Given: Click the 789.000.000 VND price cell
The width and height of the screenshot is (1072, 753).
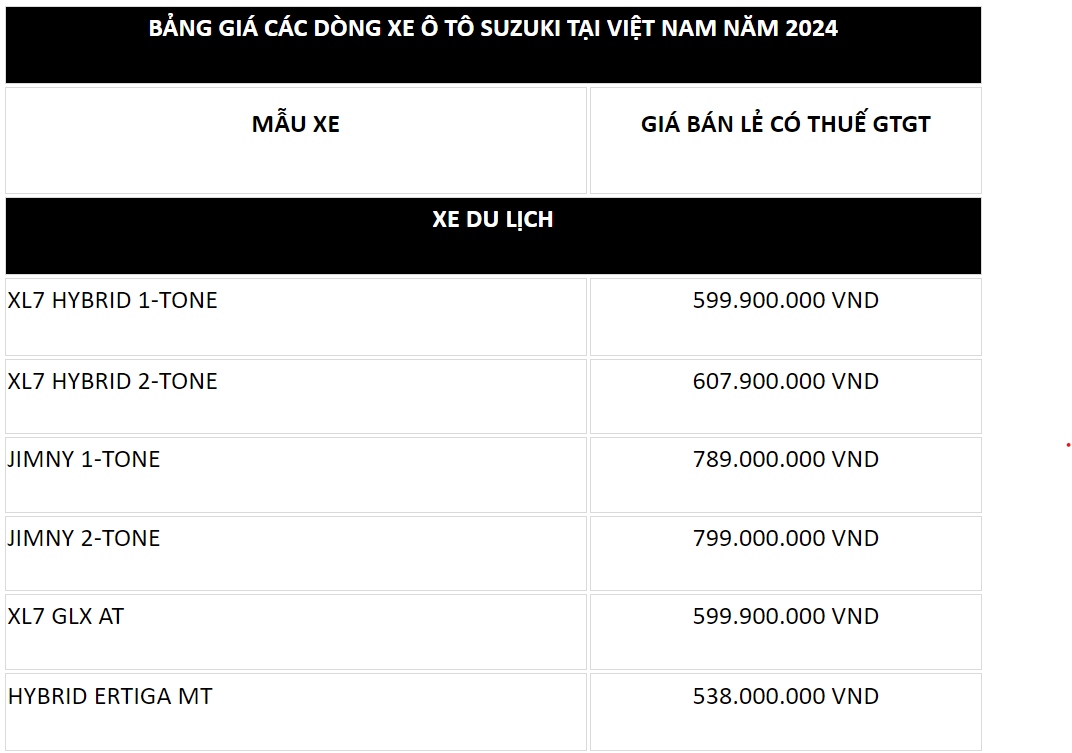Looking at the screenshot, I should coord(786,475).
